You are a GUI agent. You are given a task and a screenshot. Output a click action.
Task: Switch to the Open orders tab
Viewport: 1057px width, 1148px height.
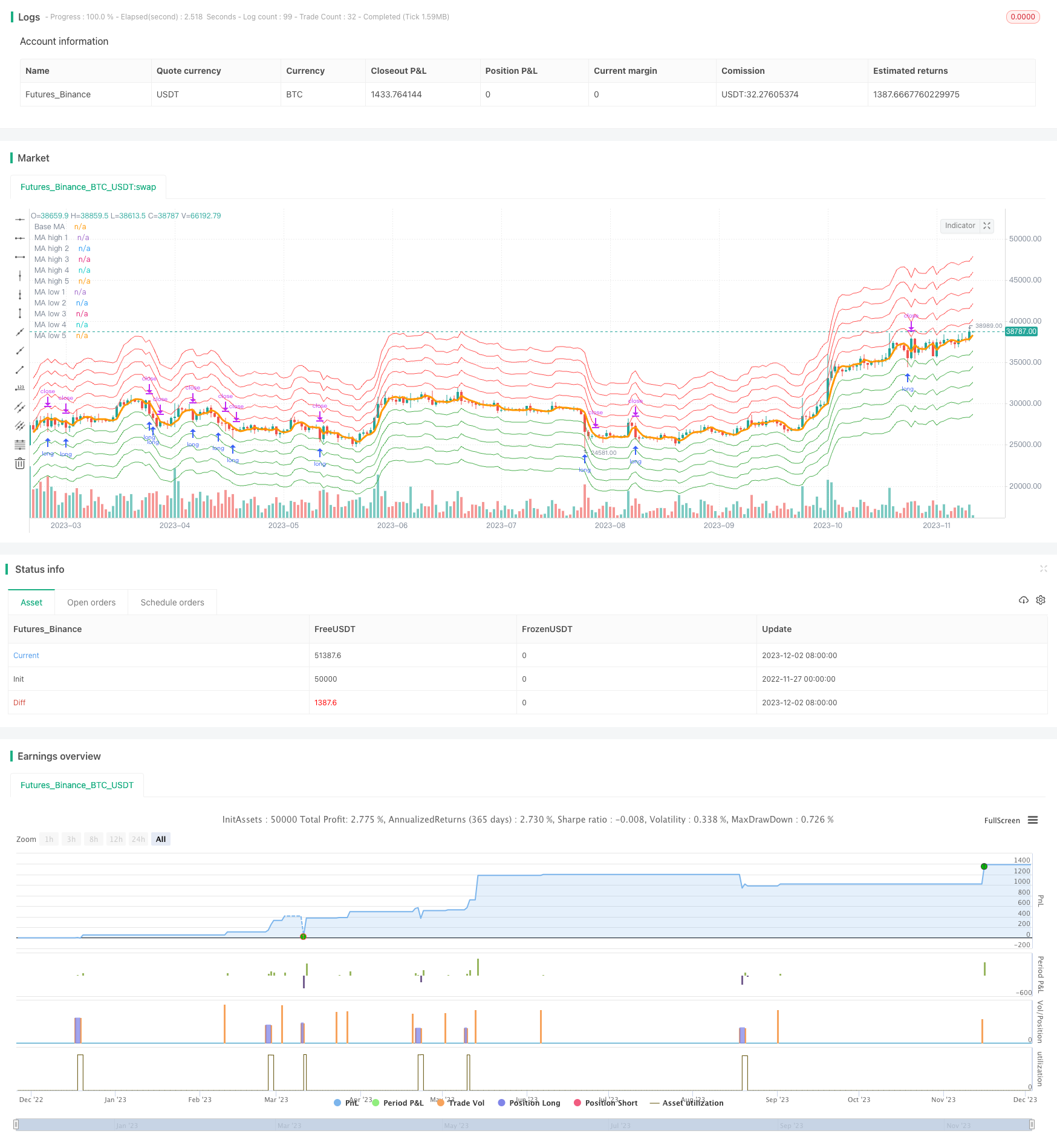point(91,602)
